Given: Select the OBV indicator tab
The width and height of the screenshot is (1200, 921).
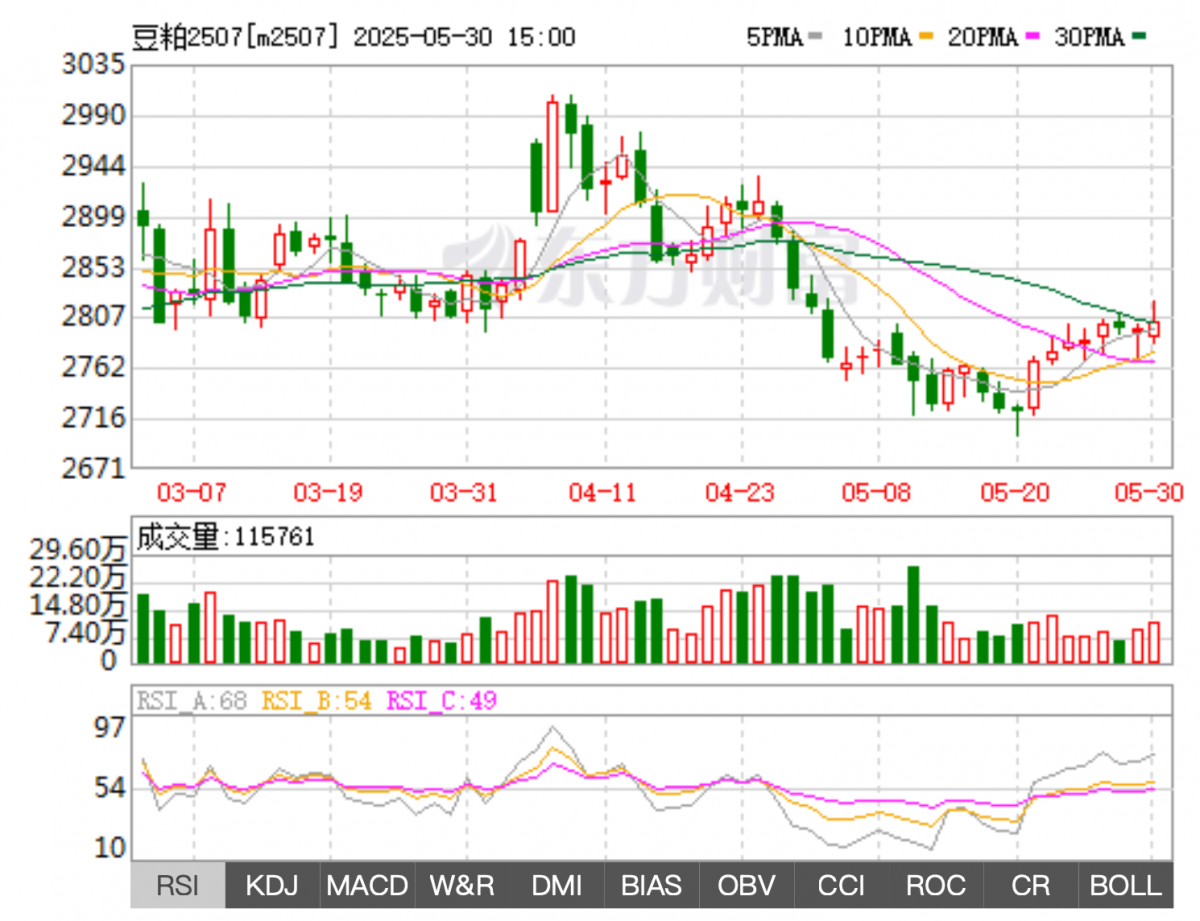Looking at the screenshot, I should point(747,885).
